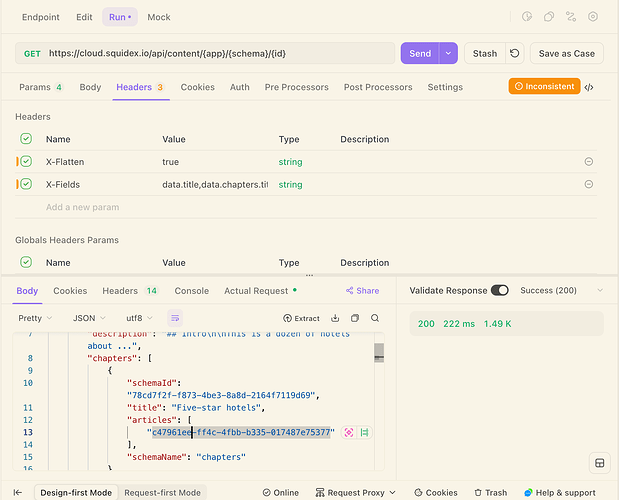Image resolution: width=619 pixels, height=500 pixels.
Task: Click the pink extract-variable icon on line 13
Action: pyautogui.click(x=349, y=433)
